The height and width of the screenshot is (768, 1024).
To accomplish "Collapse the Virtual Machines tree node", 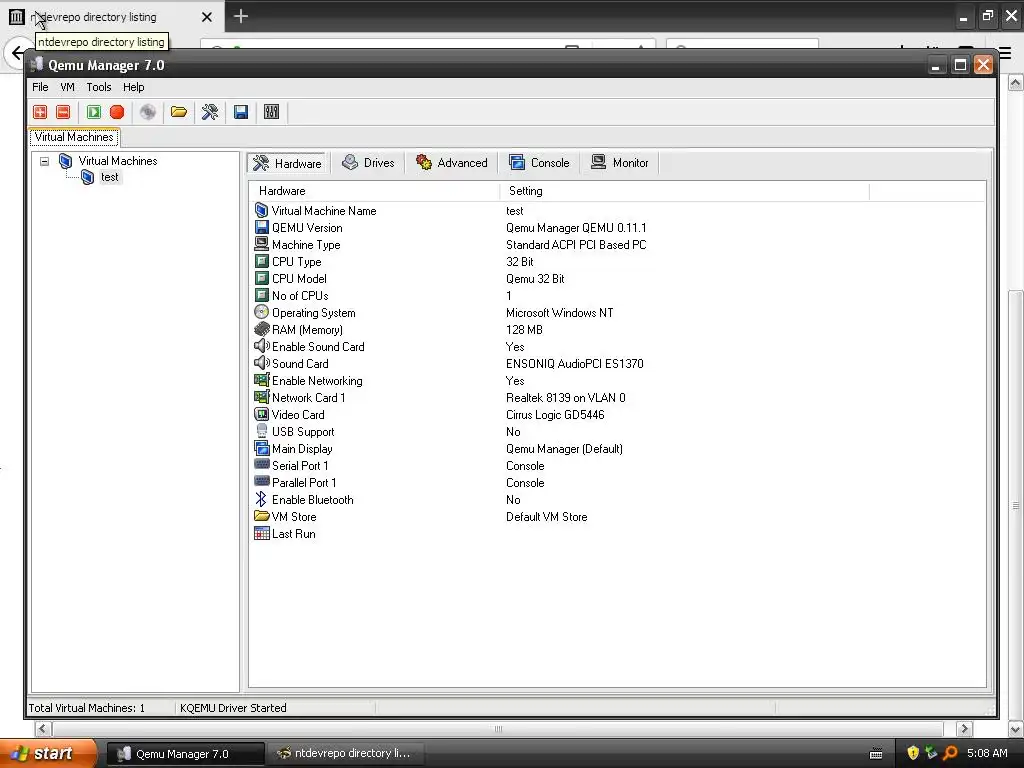I will click(x=44, y=161).
